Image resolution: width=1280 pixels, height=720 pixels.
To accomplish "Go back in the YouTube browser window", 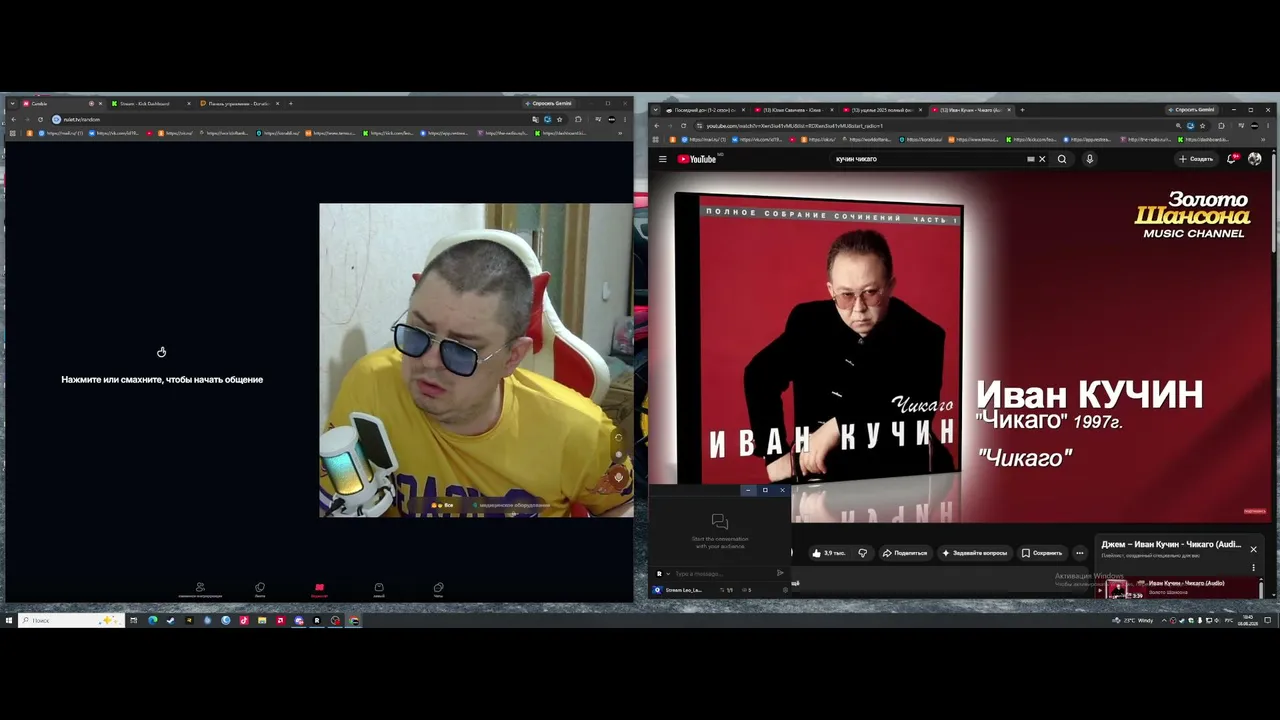I will [656, 126].
